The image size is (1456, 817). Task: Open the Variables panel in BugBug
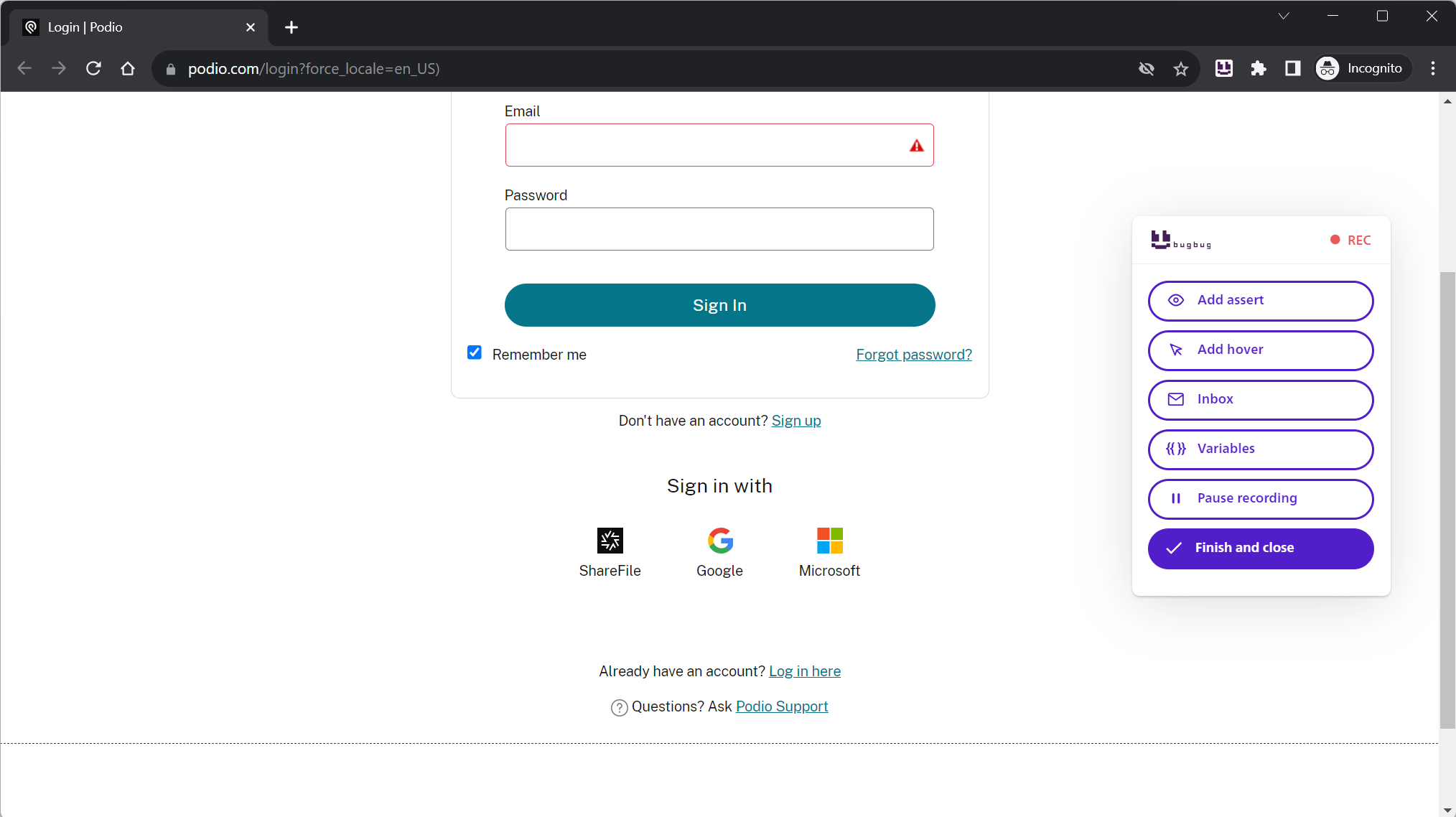tap(1260, 449)
